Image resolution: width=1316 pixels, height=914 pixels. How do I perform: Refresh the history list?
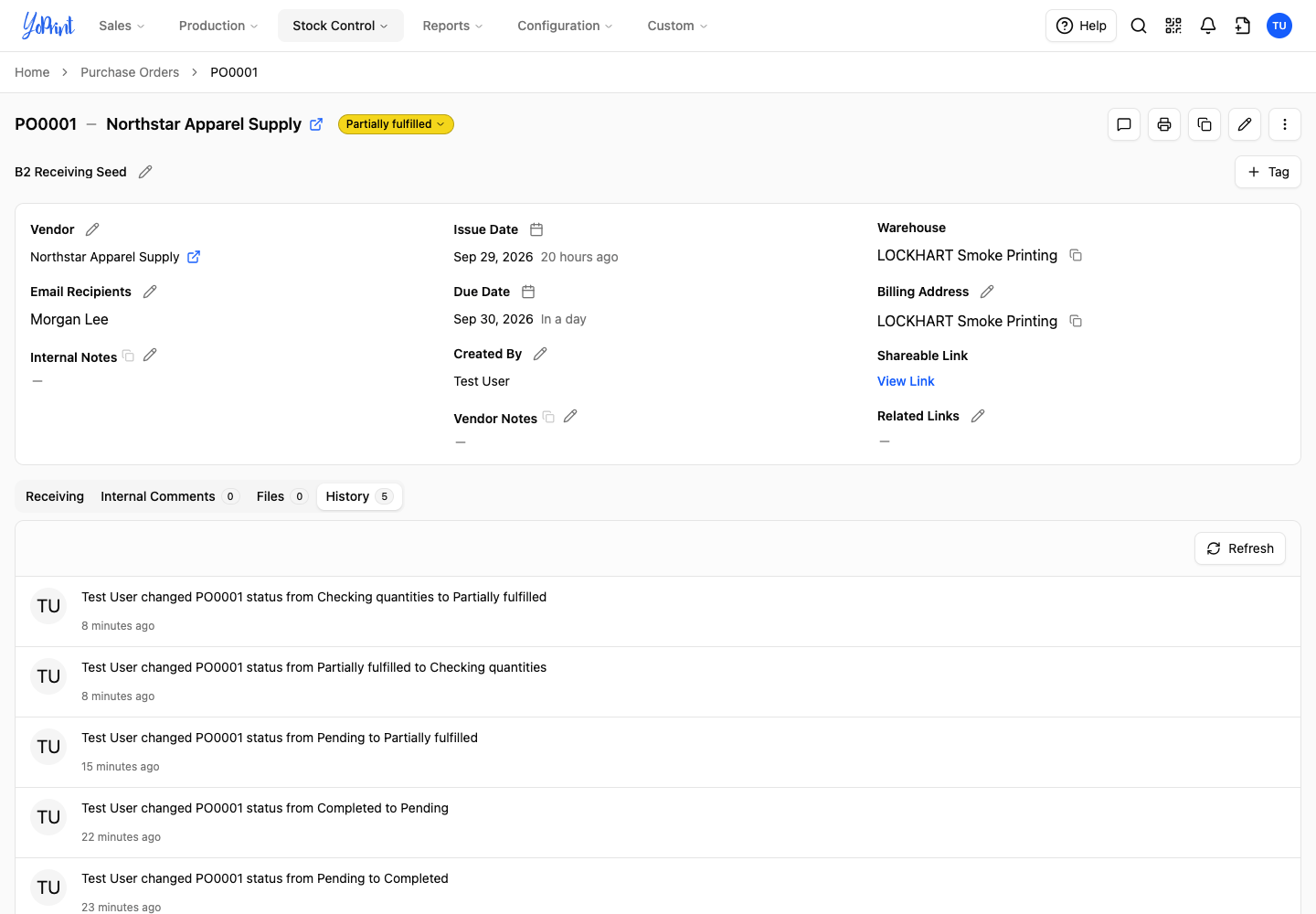pos(1240,548)
